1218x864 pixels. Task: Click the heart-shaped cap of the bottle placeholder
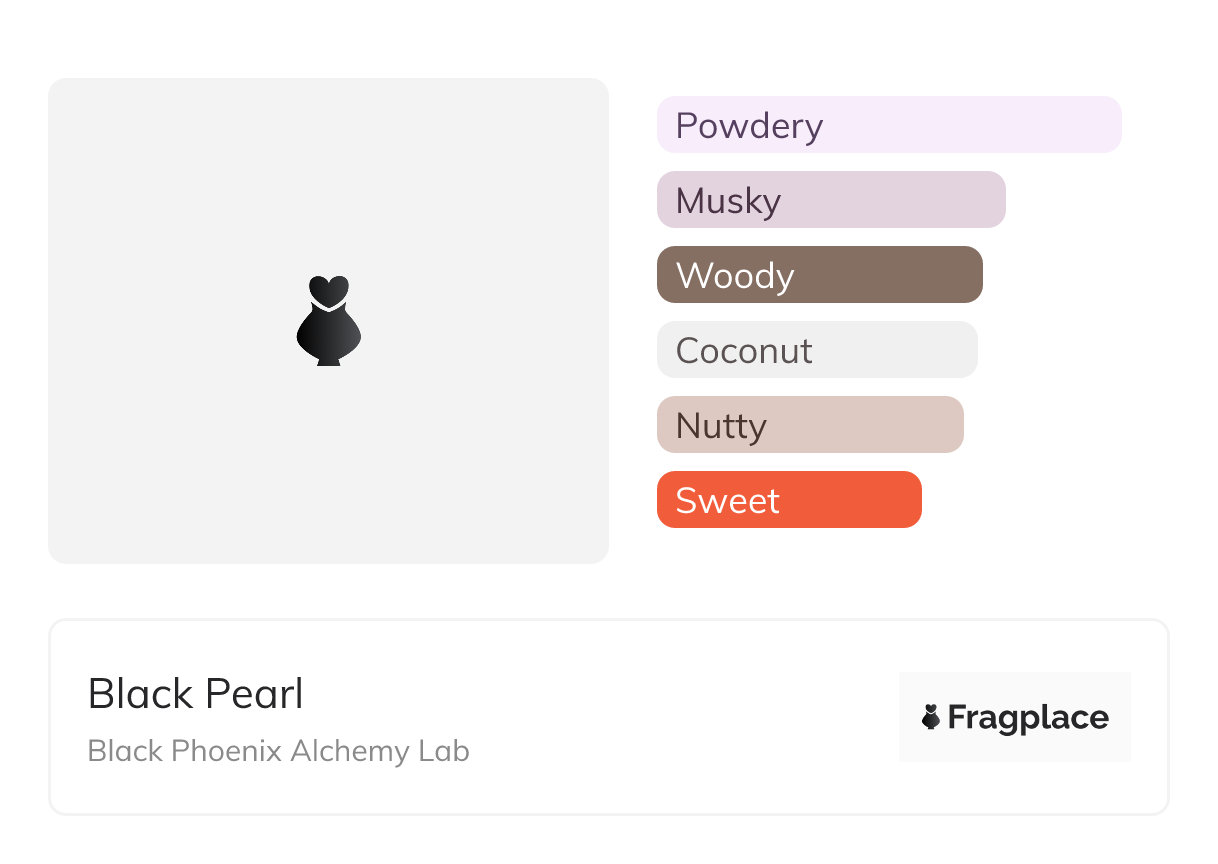[328, 289]
